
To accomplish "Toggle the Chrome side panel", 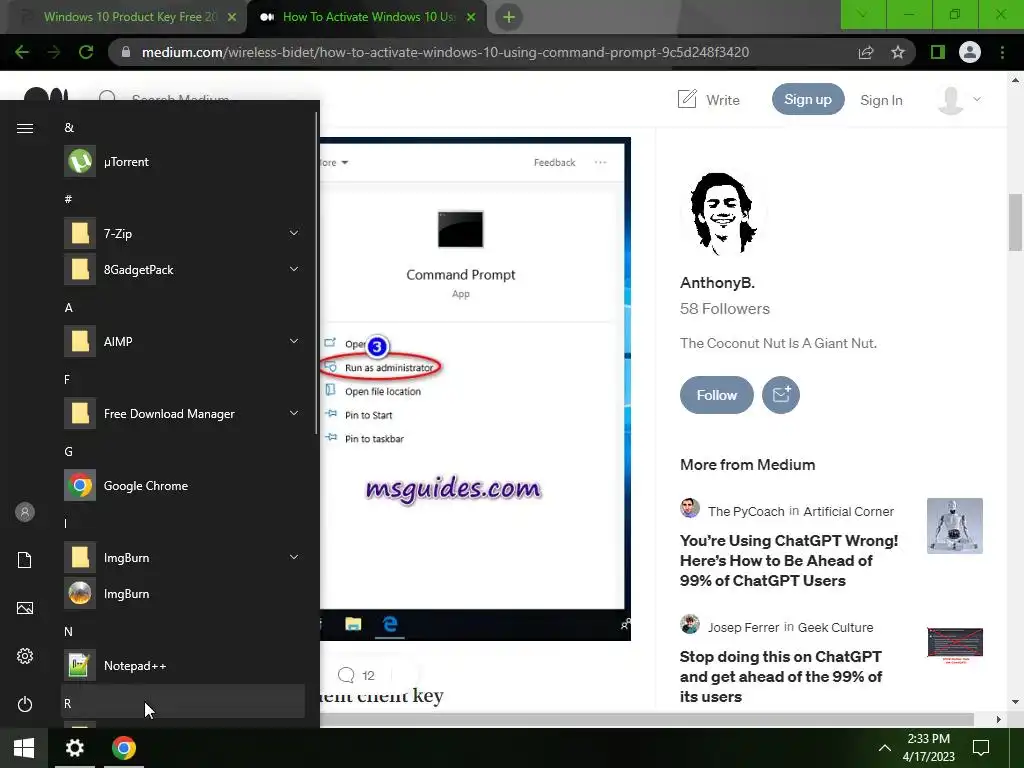I will click(938, 52).
